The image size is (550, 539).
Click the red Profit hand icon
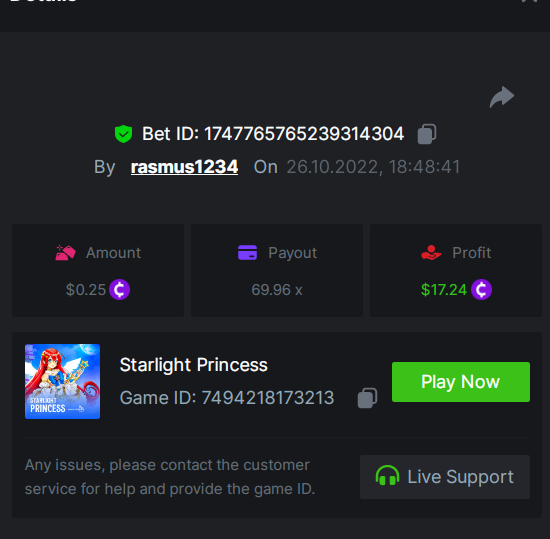point(431,252)
